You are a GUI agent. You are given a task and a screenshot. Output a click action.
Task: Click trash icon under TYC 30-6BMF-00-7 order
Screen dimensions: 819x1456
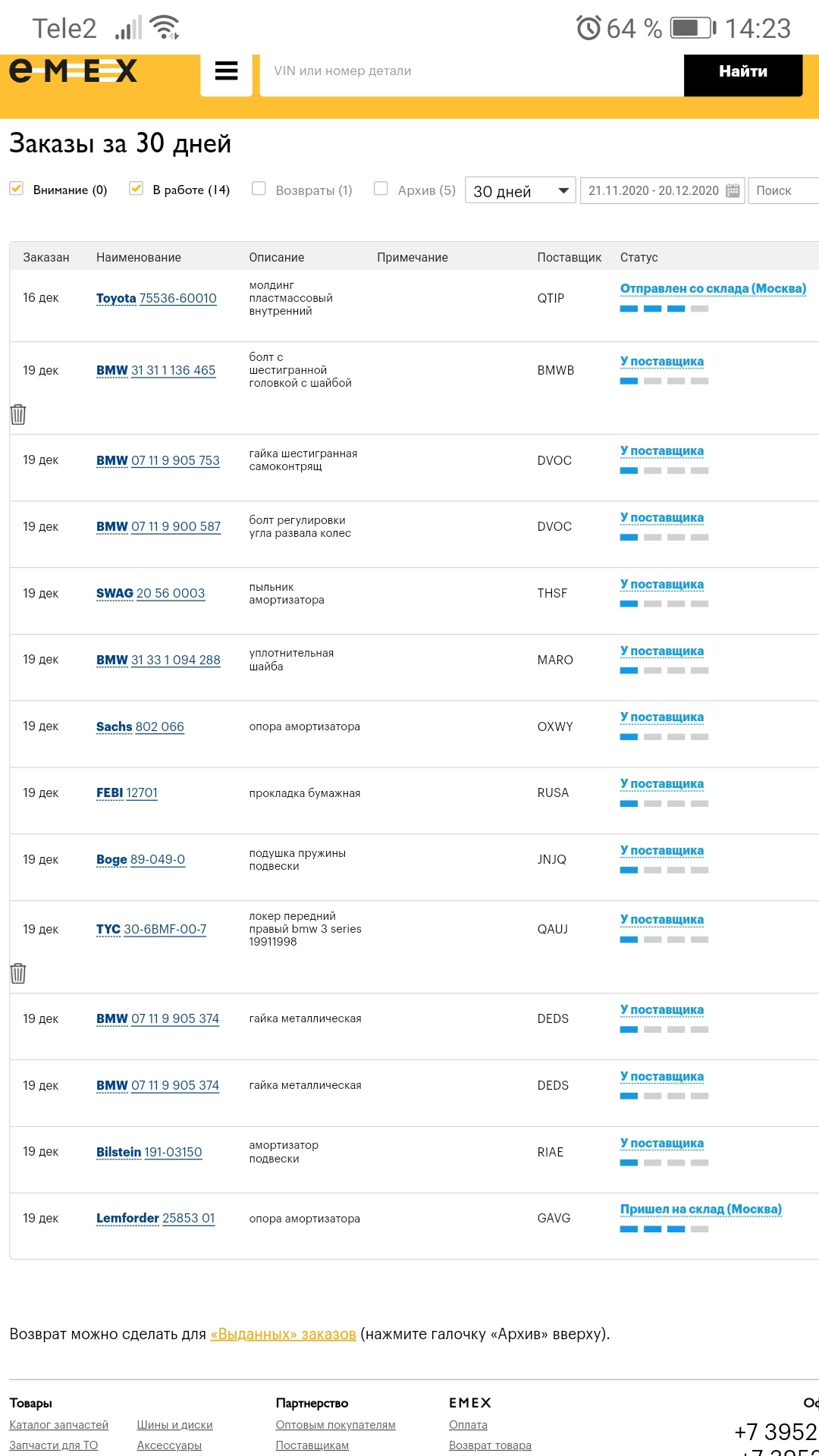click(x=18, y=973)
